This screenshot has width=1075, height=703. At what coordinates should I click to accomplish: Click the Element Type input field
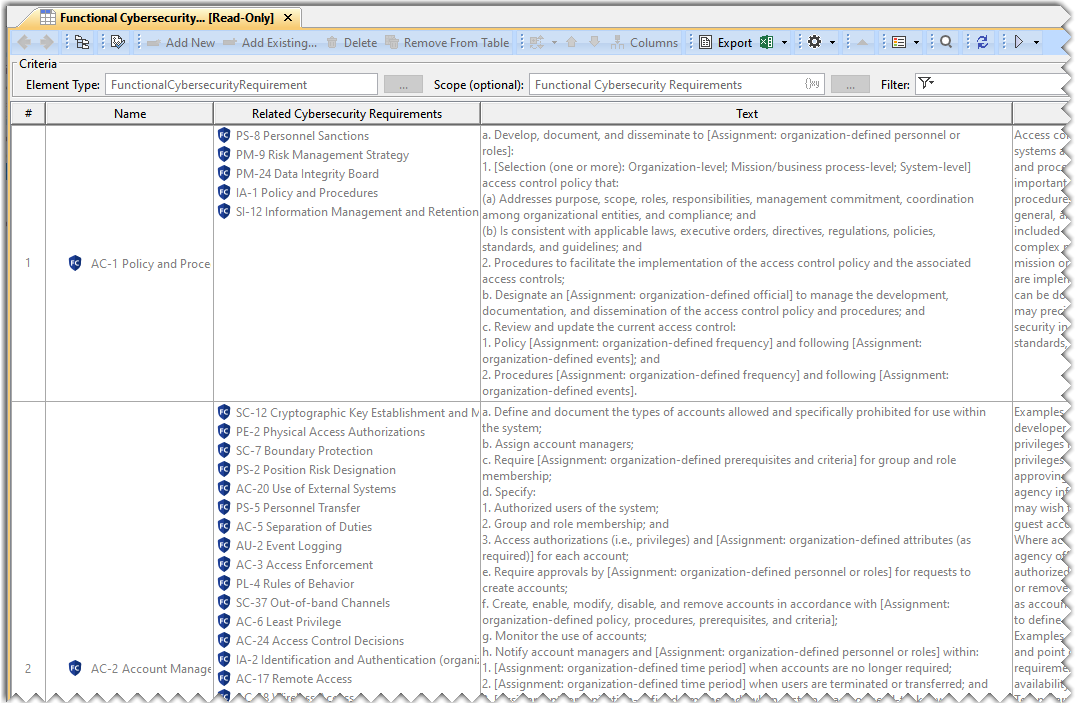tap(241, 85)
